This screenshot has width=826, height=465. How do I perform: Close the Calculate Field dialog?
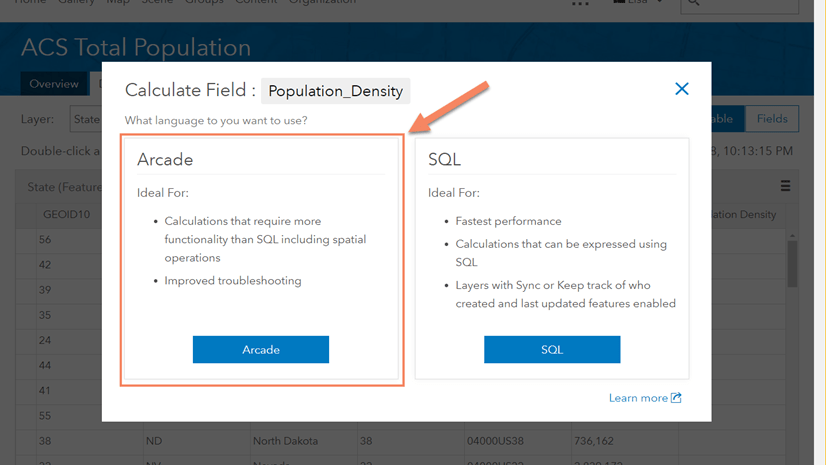pyautogui.click(x=682, y=89)
